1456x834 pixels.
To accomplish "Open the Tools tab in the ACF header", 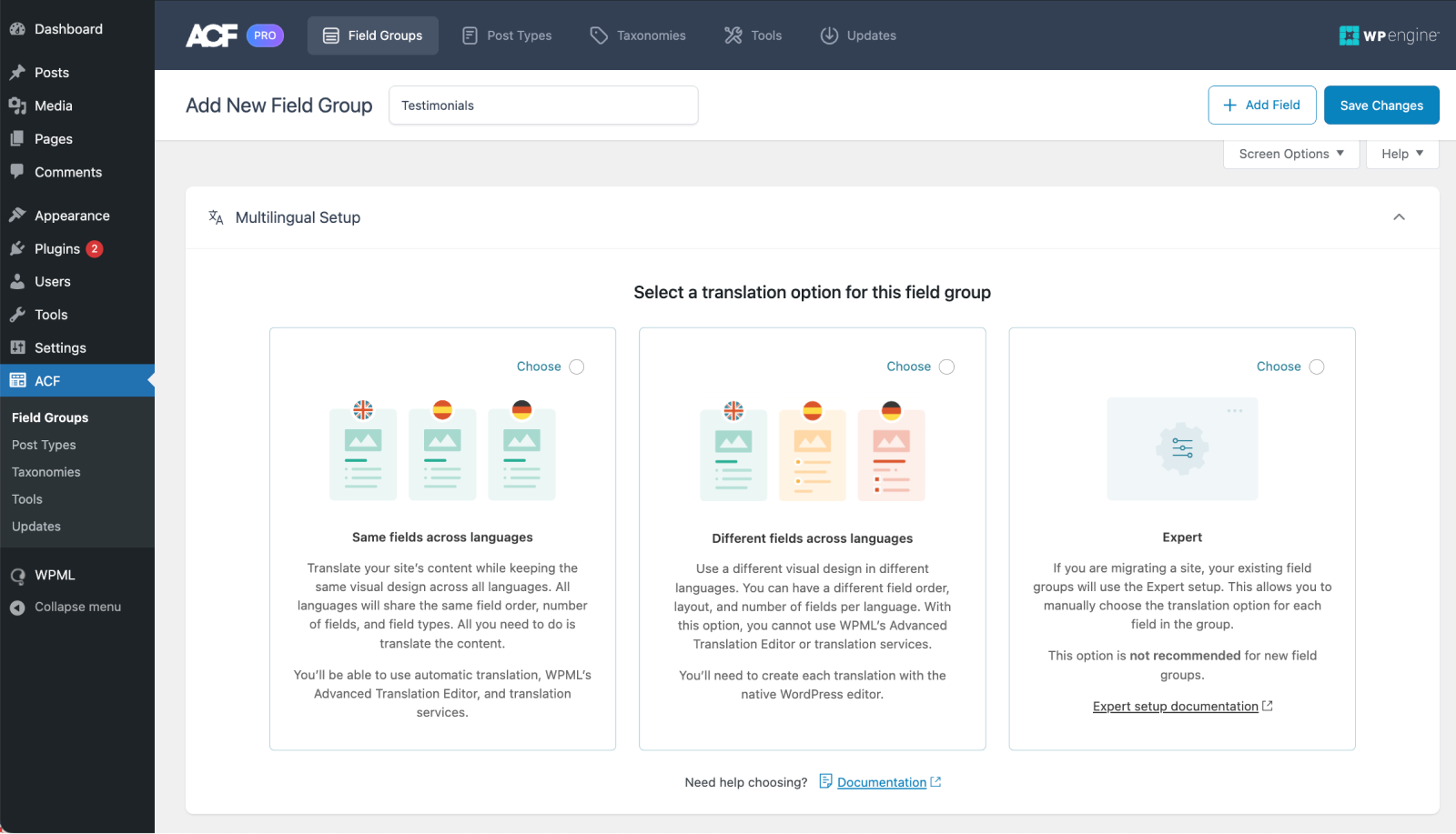I will (x=753, y=35).
